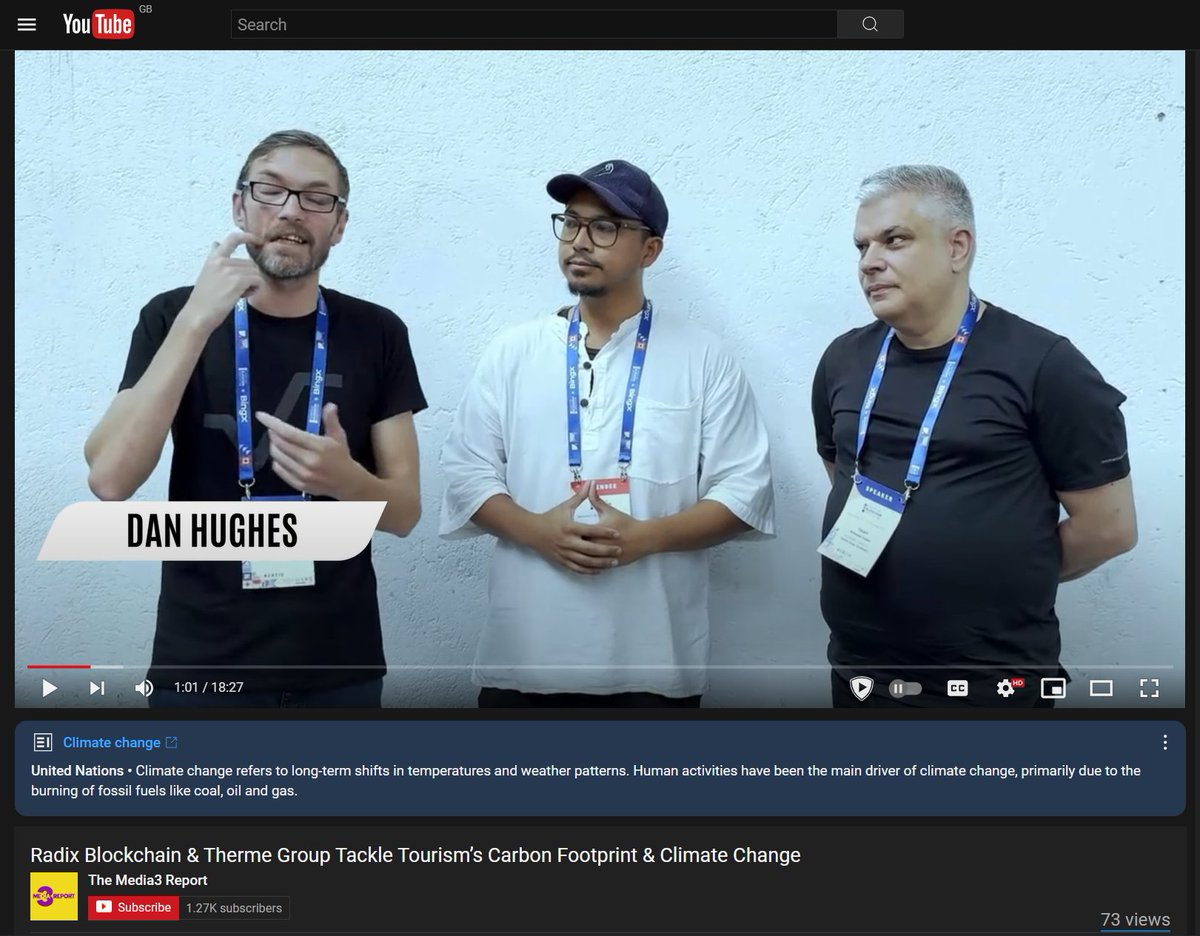Skip to the next video
Viewport: 1200px width, 936px height.
[x=97, y=687]
